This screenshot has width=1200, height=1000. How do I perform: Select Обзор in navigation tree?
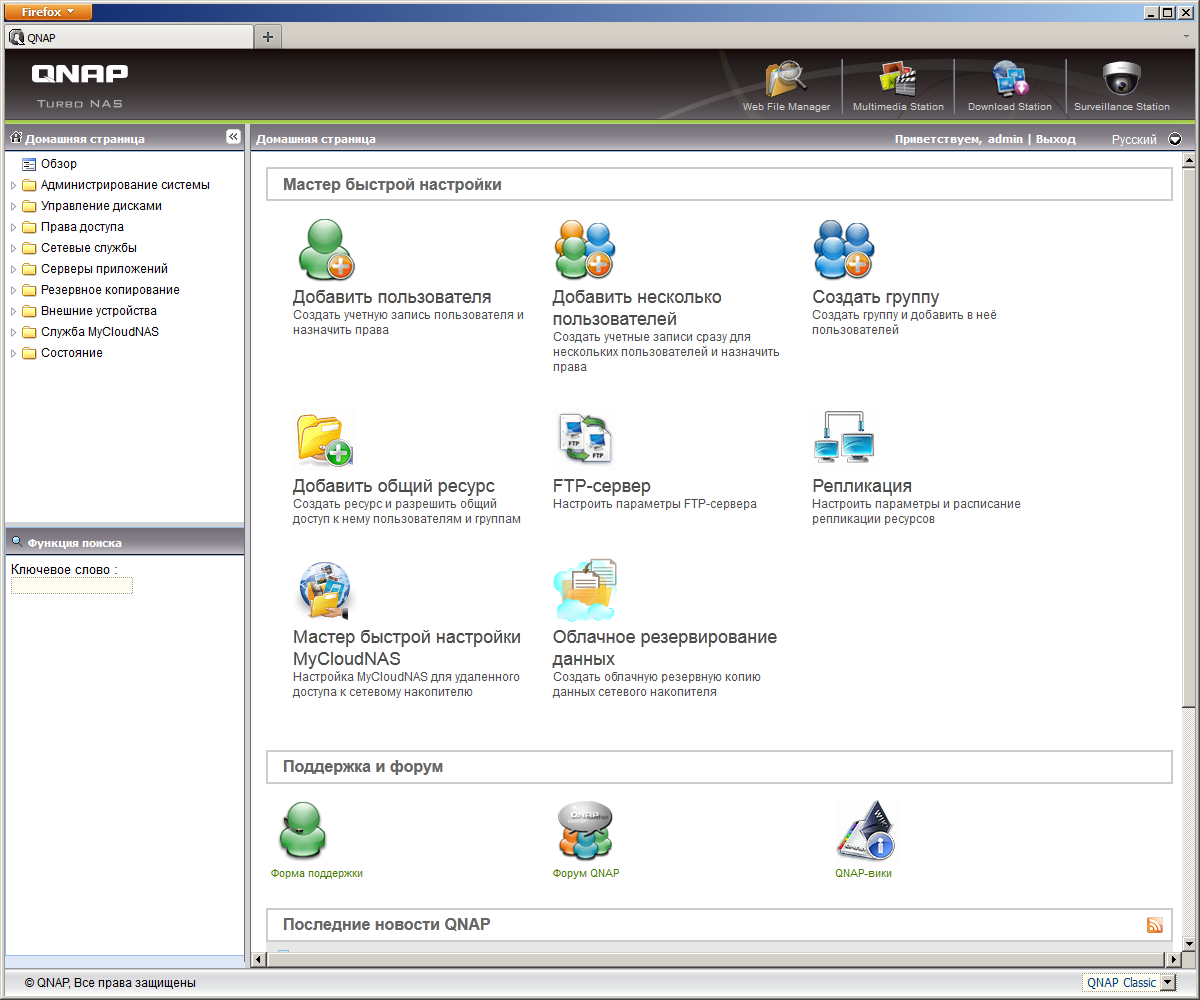(59, 164)
